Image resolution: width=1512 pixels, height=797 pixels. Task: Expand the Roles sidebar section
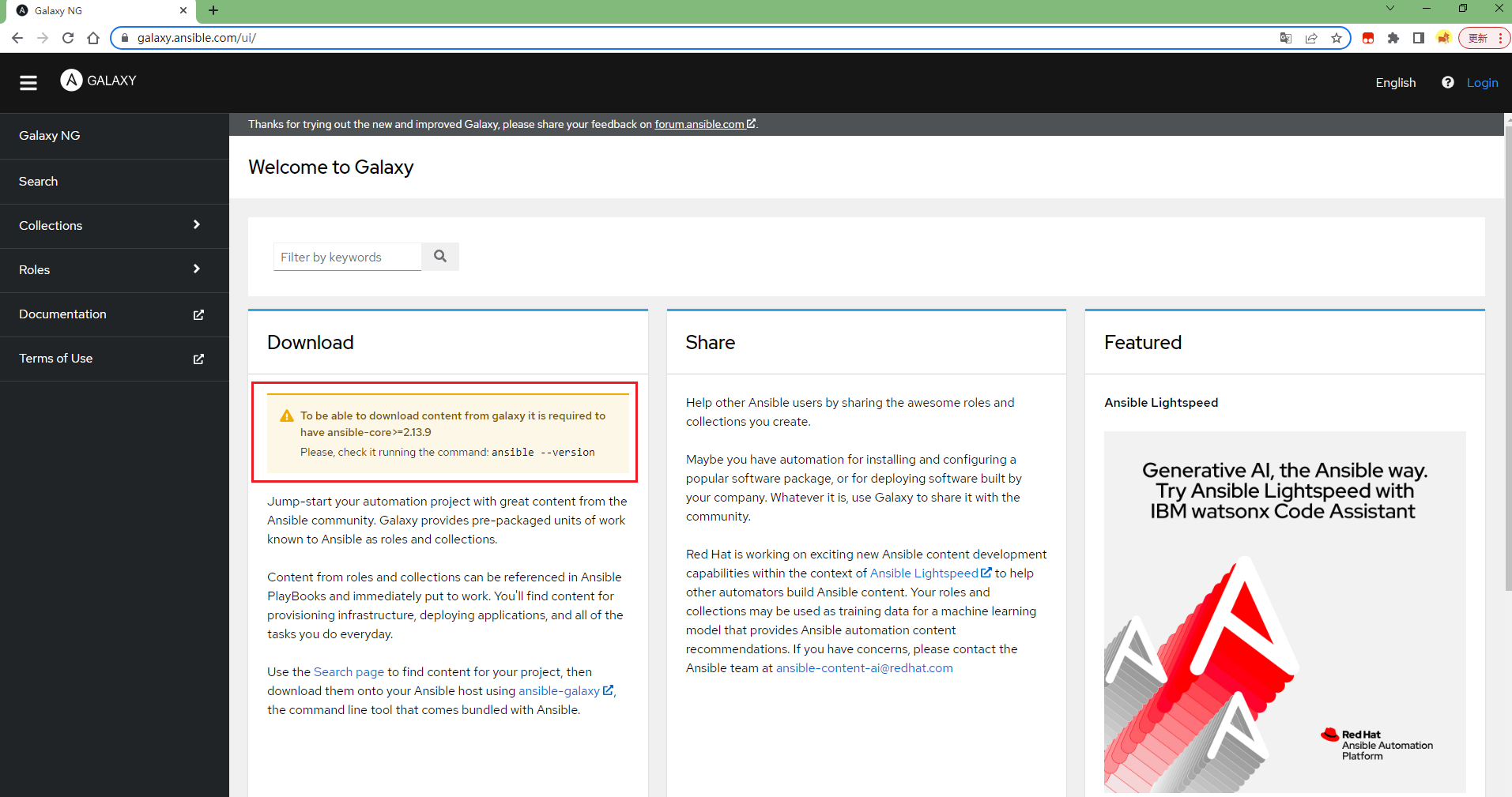(115, 270)
